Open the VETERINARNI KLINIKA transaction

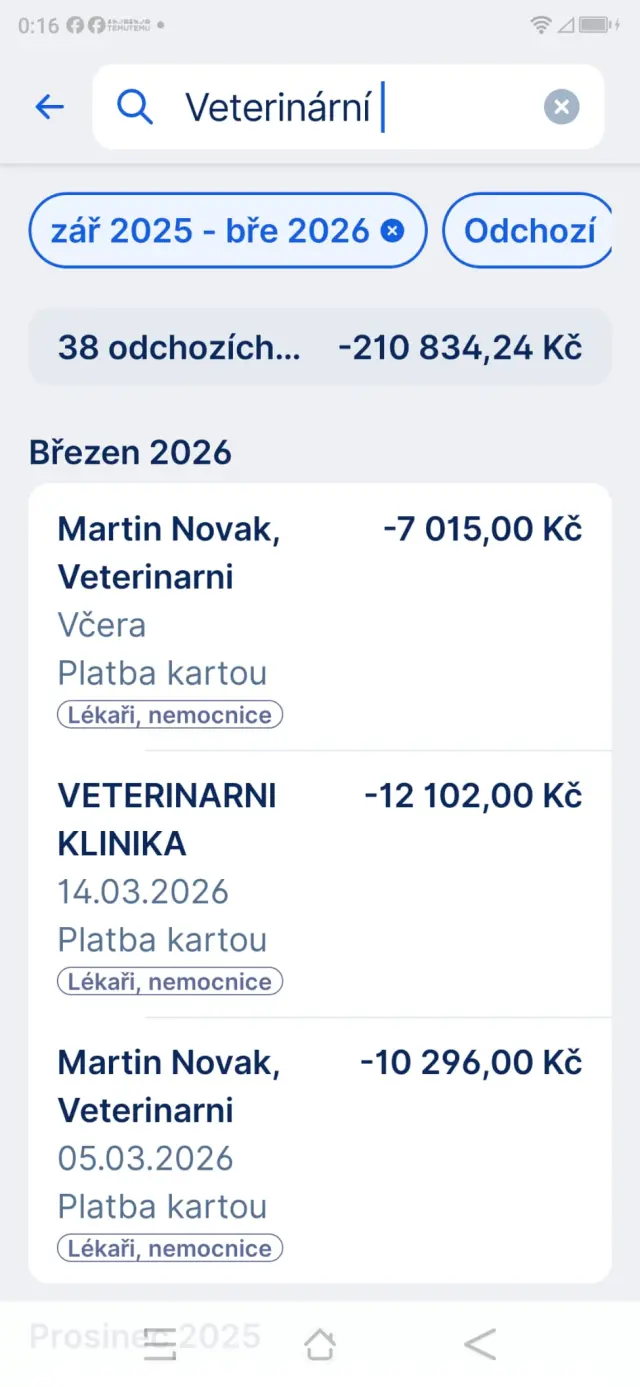pyautogui.click(x=320, y=868)
